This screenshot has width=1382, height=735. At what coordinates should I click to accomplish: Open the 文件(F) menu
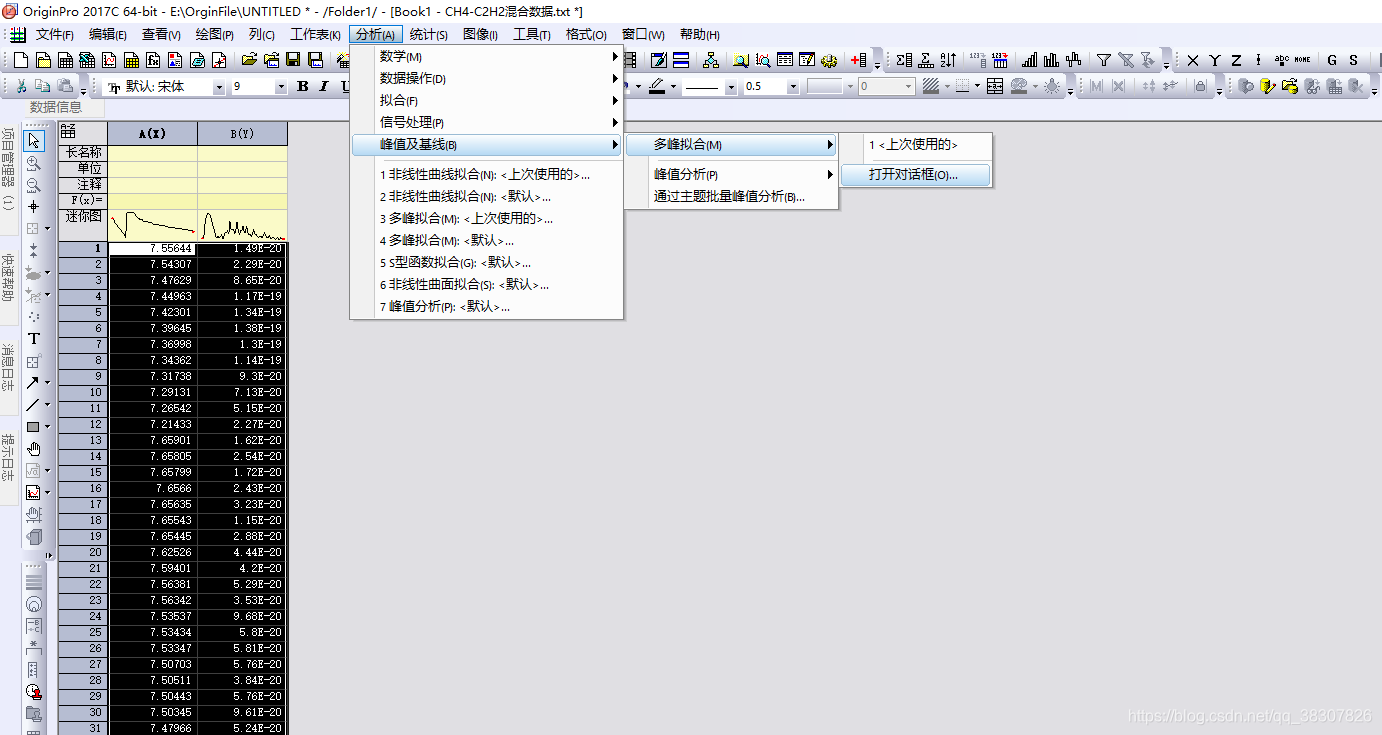[x=54, y=34]
